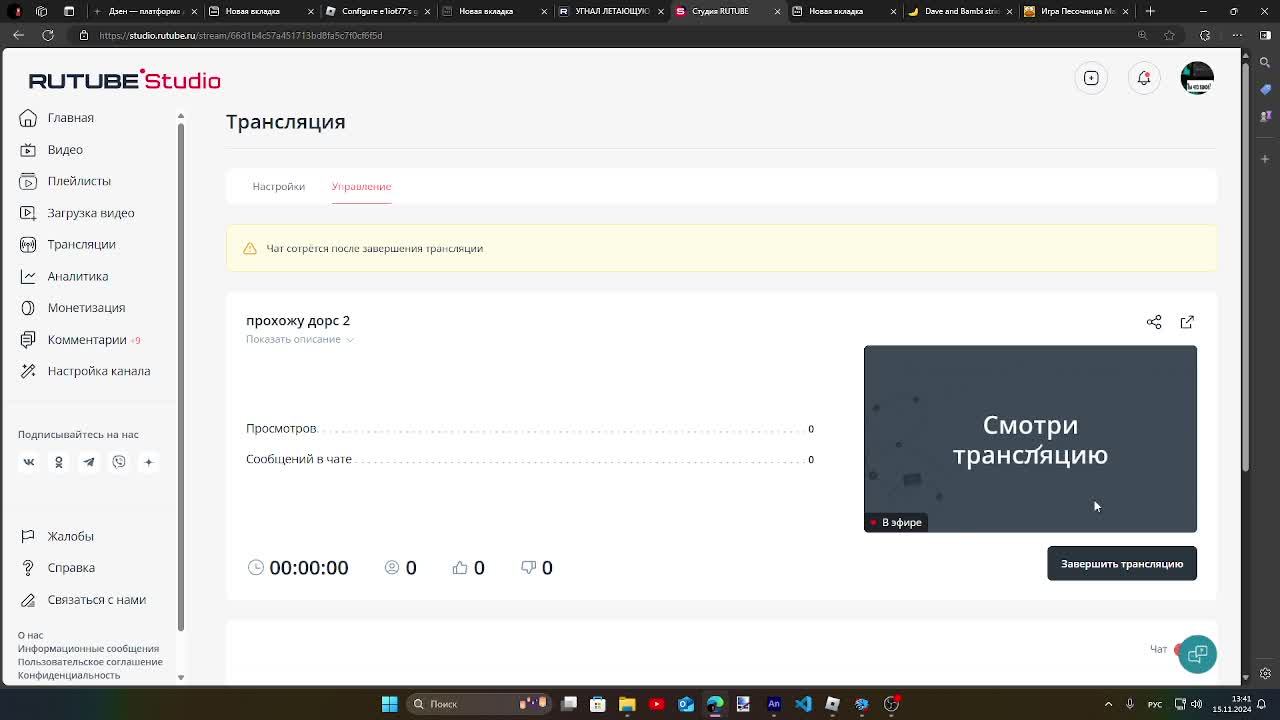
Task: Click the Чат label
Action: point(1158,649)
